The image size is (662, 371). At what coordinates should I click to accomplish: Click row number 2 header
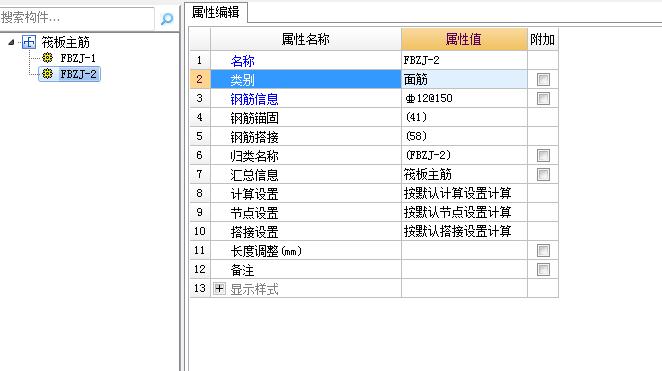200,79
